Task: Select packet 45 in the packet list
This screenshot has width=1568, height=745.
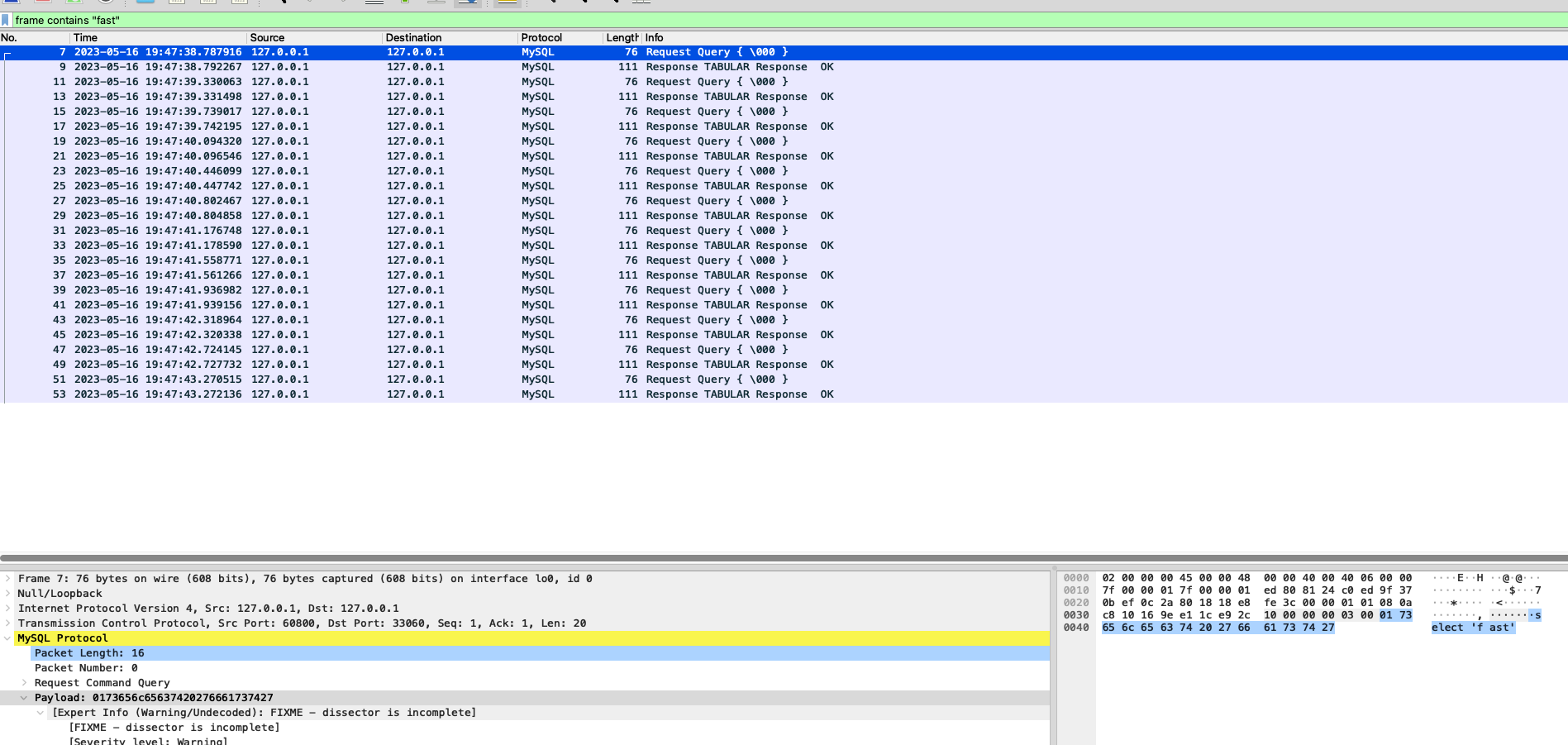Action: click(x=784, y=335)
